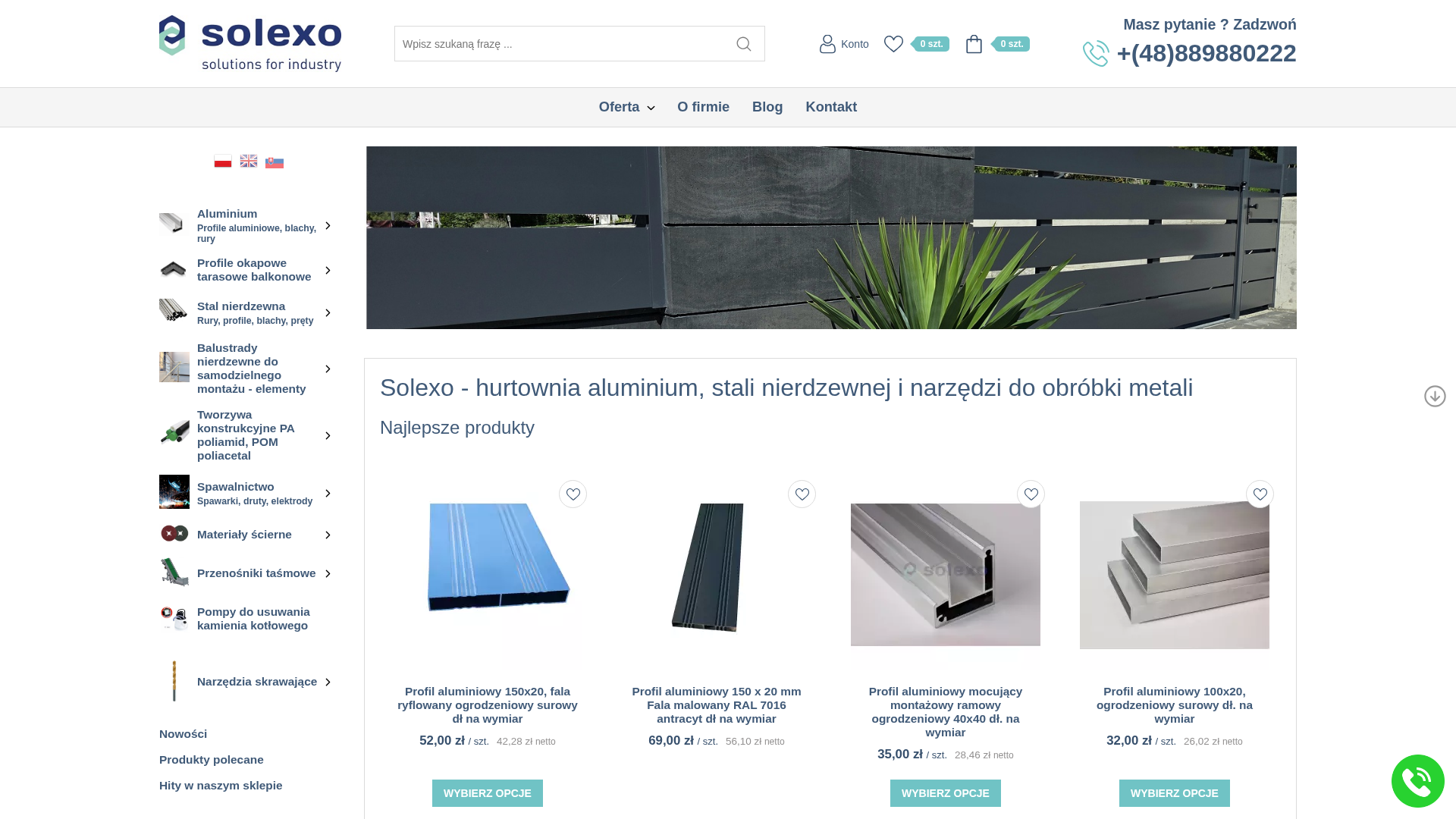
Task: Click the Materiały ścierne discs icon
Action: (174, 534)
